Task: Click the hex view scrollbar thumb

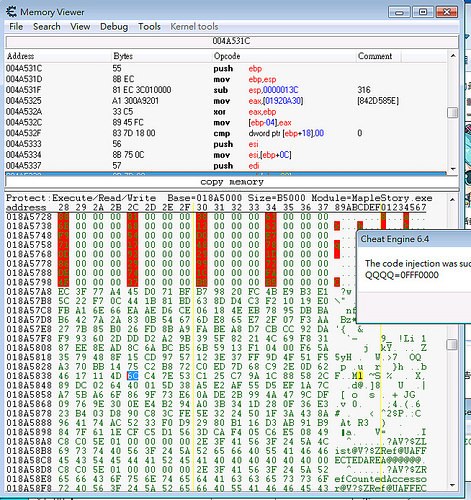Action: pyautogui.click(x=452, y=344)
